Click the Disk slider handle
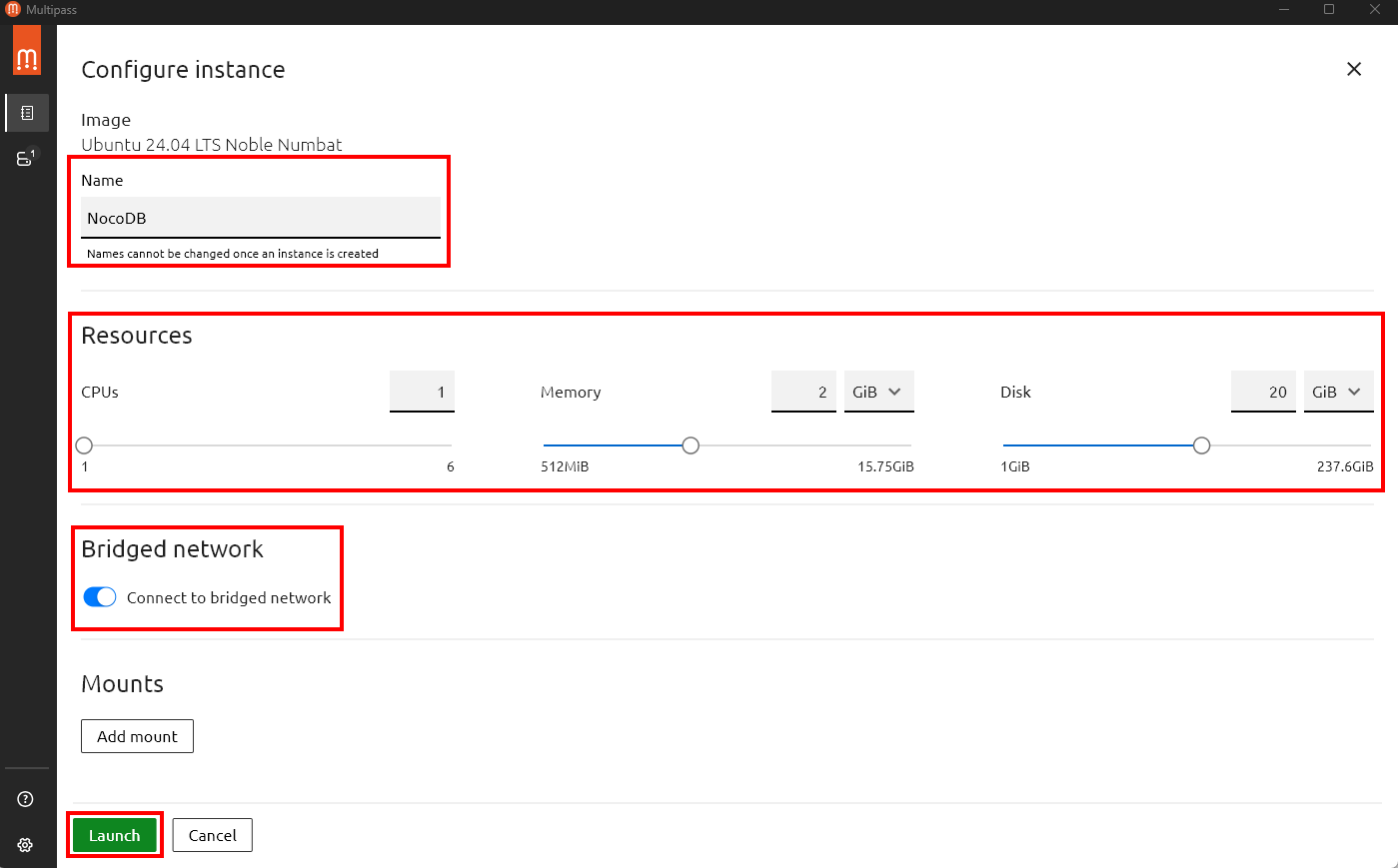The height and width of the screenshot is (868, 1398). [1201, 445]
